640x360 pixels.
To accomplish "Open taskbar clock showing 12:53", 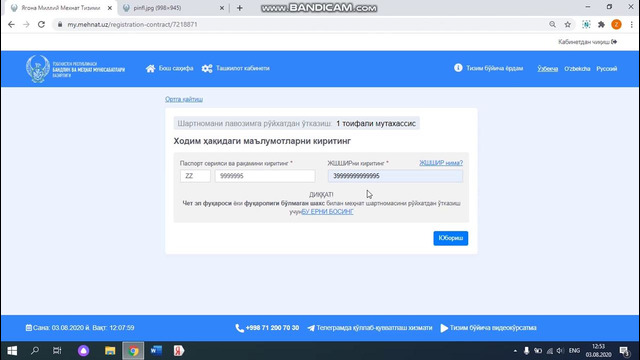I will (598, 351).
